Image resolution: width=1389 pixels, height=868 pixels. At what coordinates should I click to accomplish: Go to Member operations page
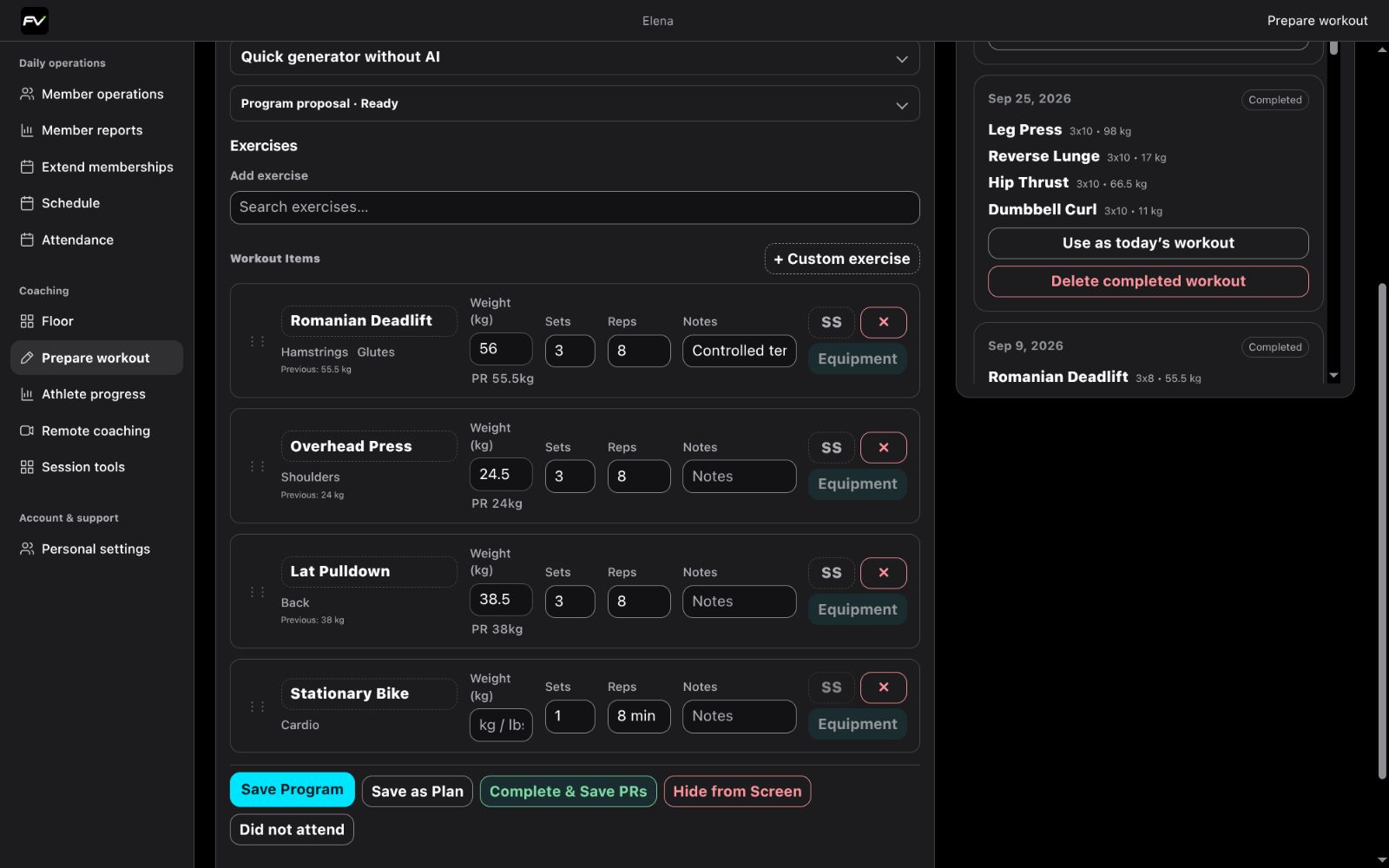96,94
